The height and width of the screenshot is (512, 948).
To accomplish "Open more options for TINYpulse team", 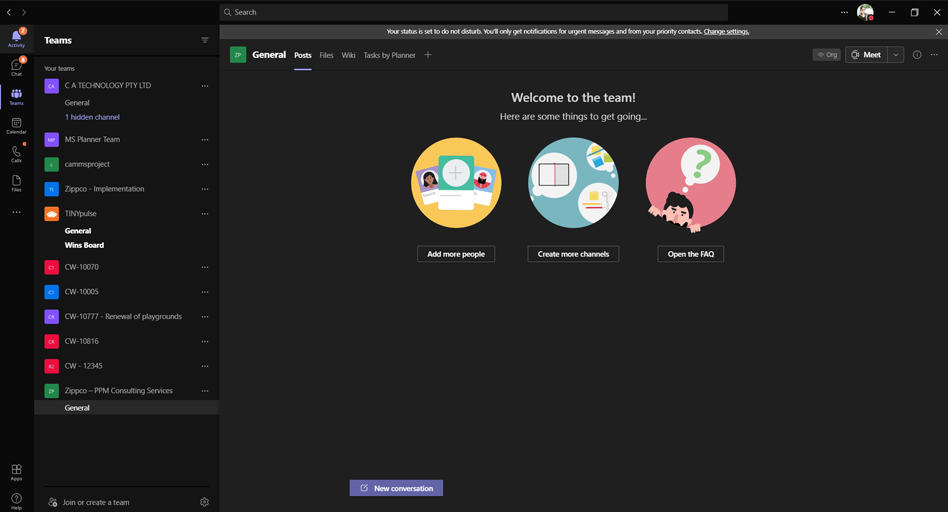I will tap(205, 214).
